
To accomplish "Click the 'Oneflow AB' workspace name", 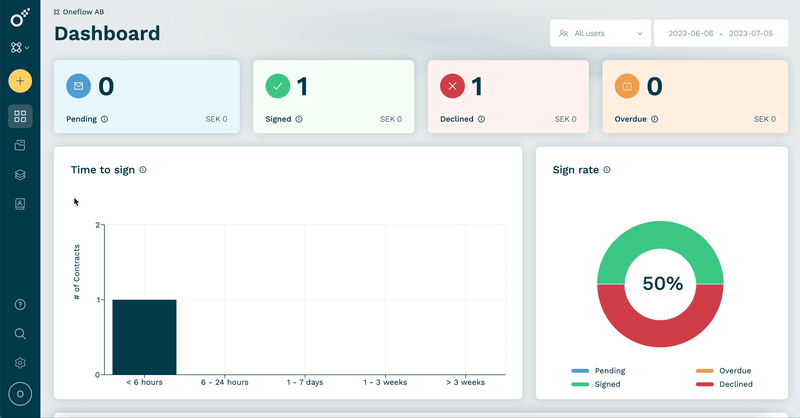I will (83, 12).
